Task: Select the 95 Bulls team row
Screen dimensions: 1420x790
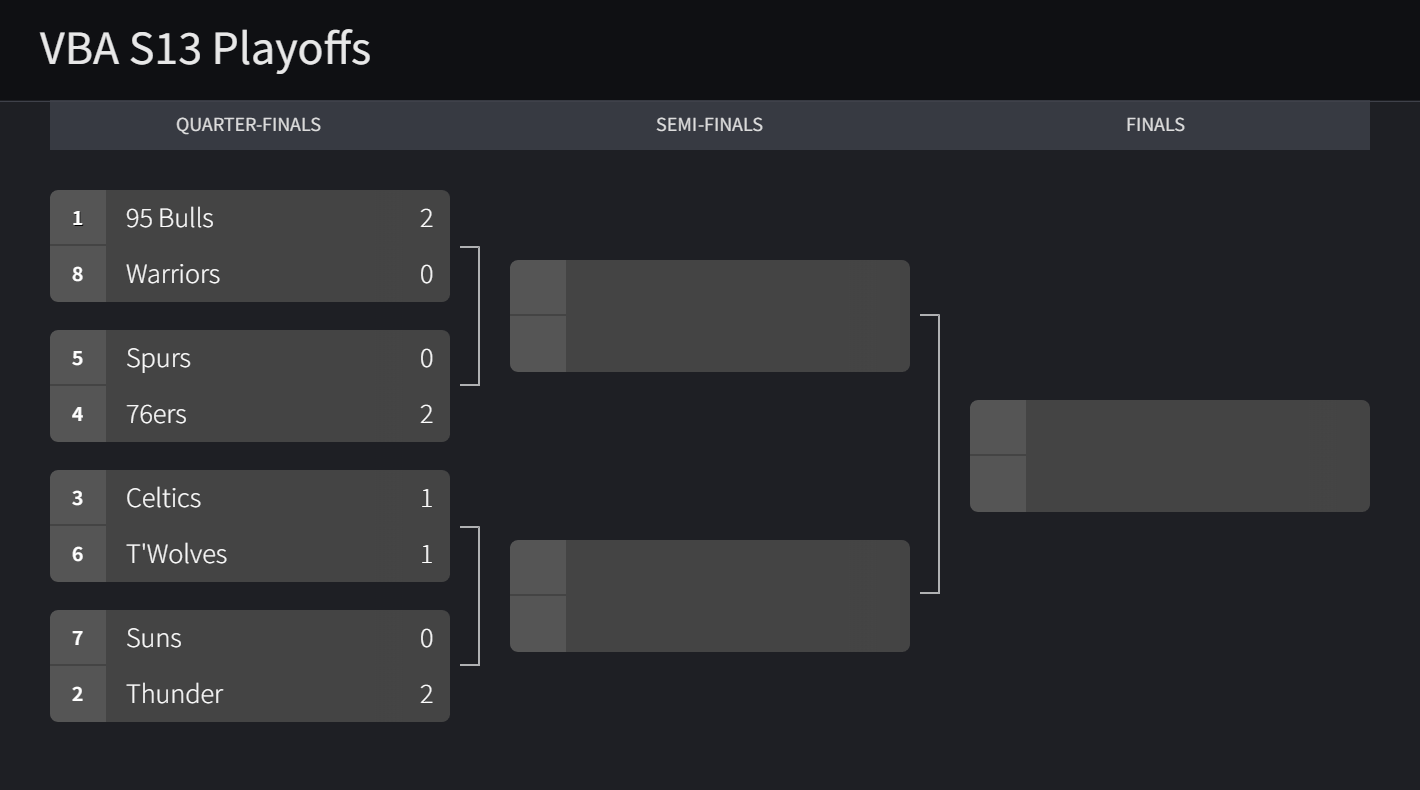Action: (x=250, y=217)
